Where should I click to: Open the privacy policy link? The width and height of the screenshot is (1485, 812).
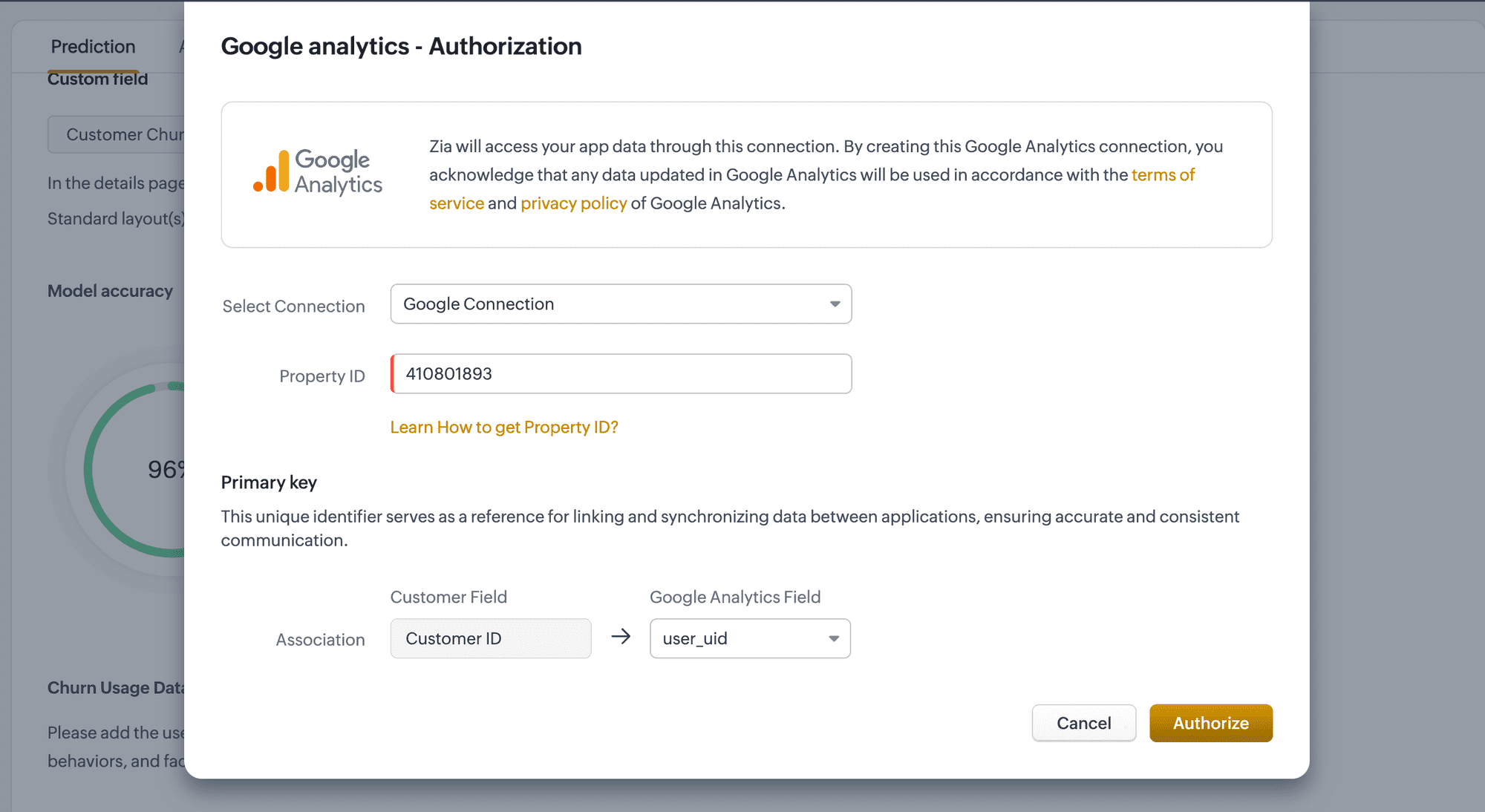click(x=573, y=203)
